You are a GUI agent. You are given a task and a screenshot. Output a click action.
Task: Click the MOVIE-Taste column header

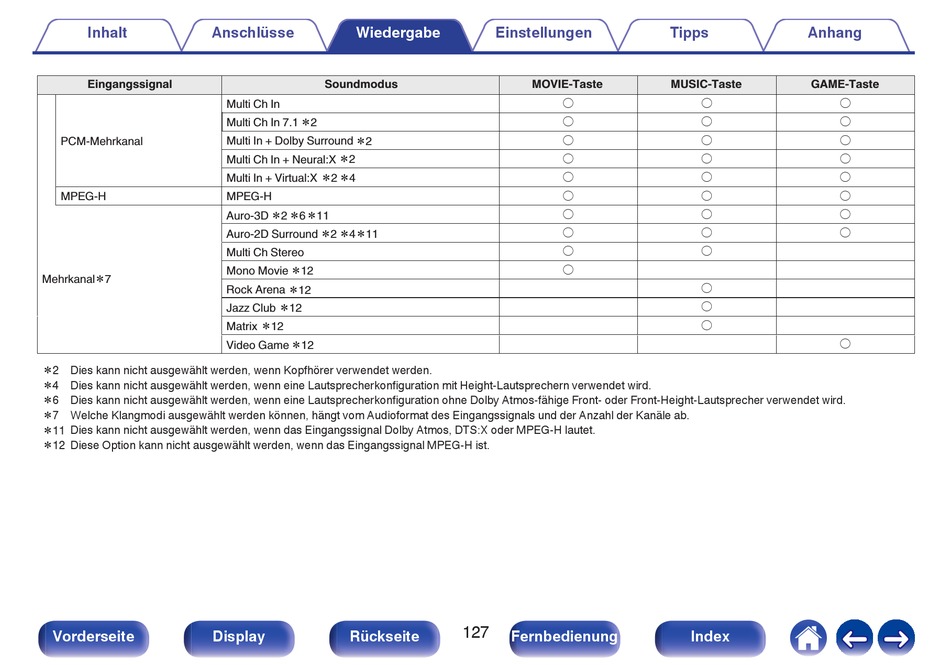[x=568, y=85]
